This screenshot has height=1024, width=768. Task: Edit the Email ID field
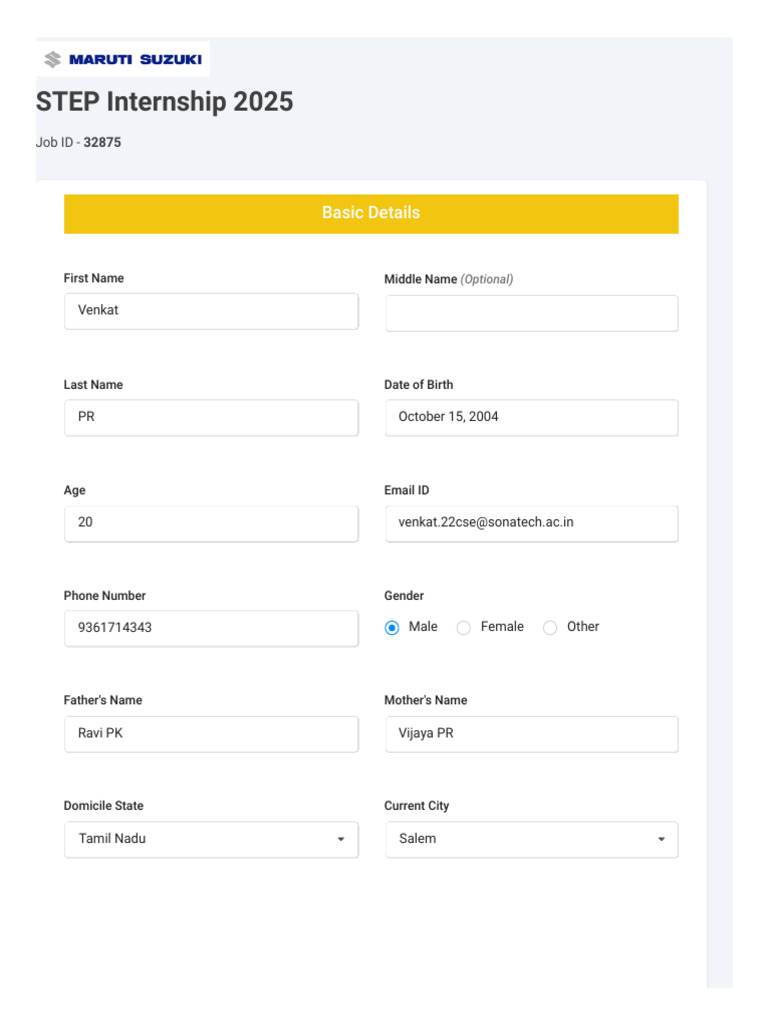[x=531, y=523]
